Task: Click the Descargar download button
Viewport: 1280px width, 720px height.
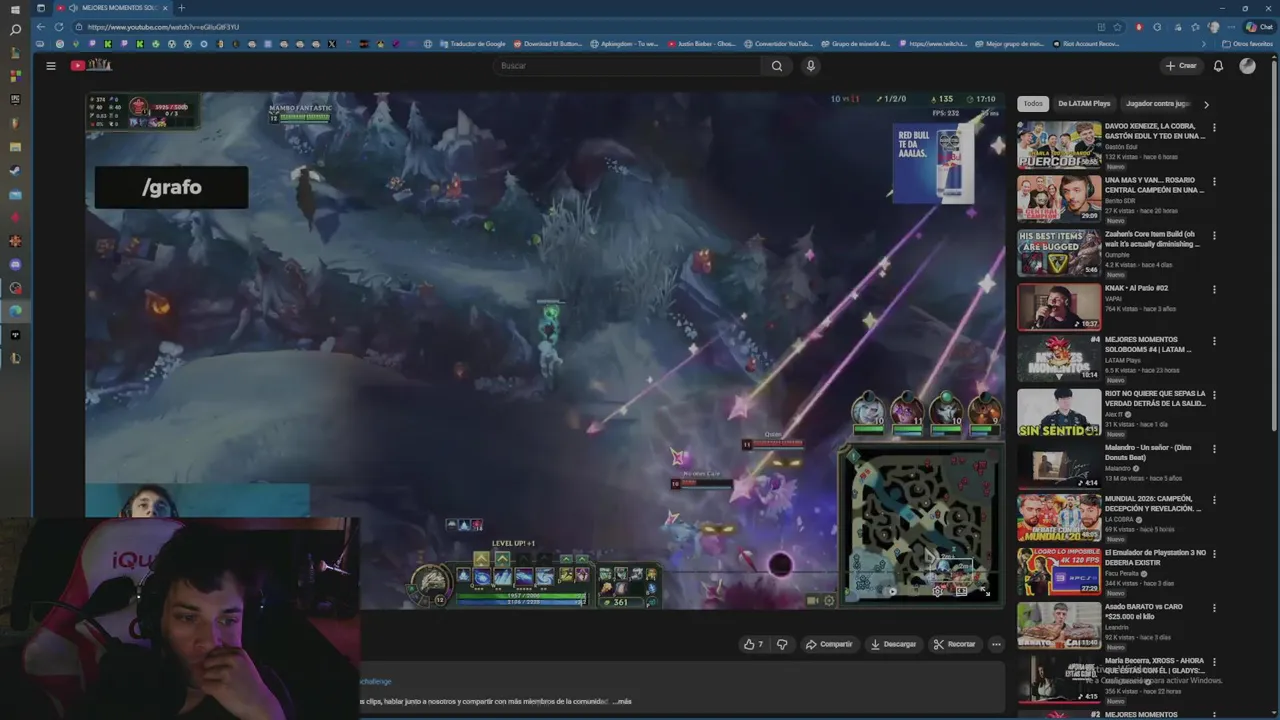Action: pyautogui.click(x=893, y=644)
